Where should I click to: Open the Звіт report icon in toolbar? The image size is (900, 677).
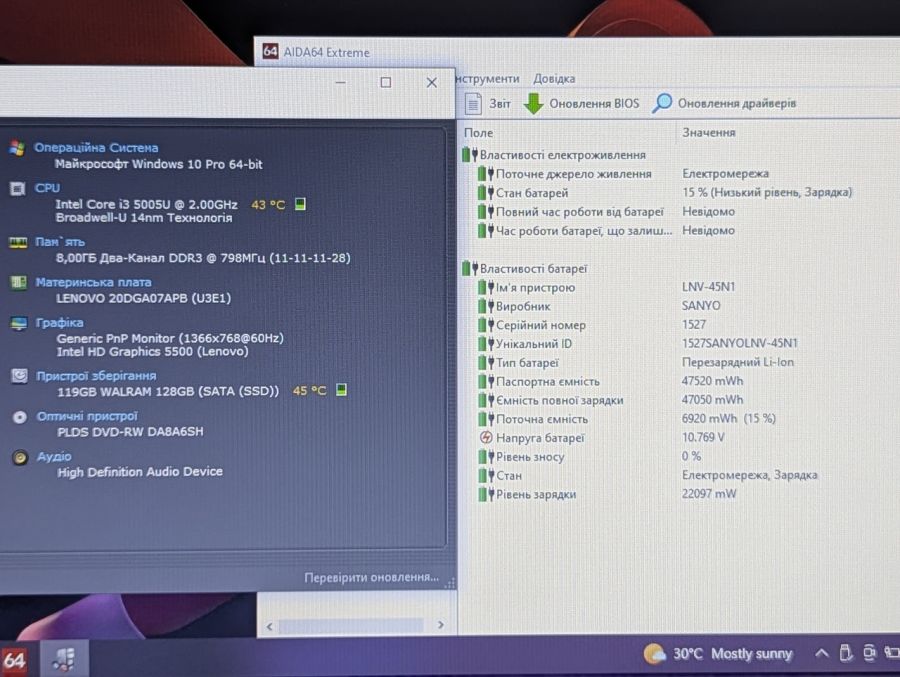tap(473, 104)
